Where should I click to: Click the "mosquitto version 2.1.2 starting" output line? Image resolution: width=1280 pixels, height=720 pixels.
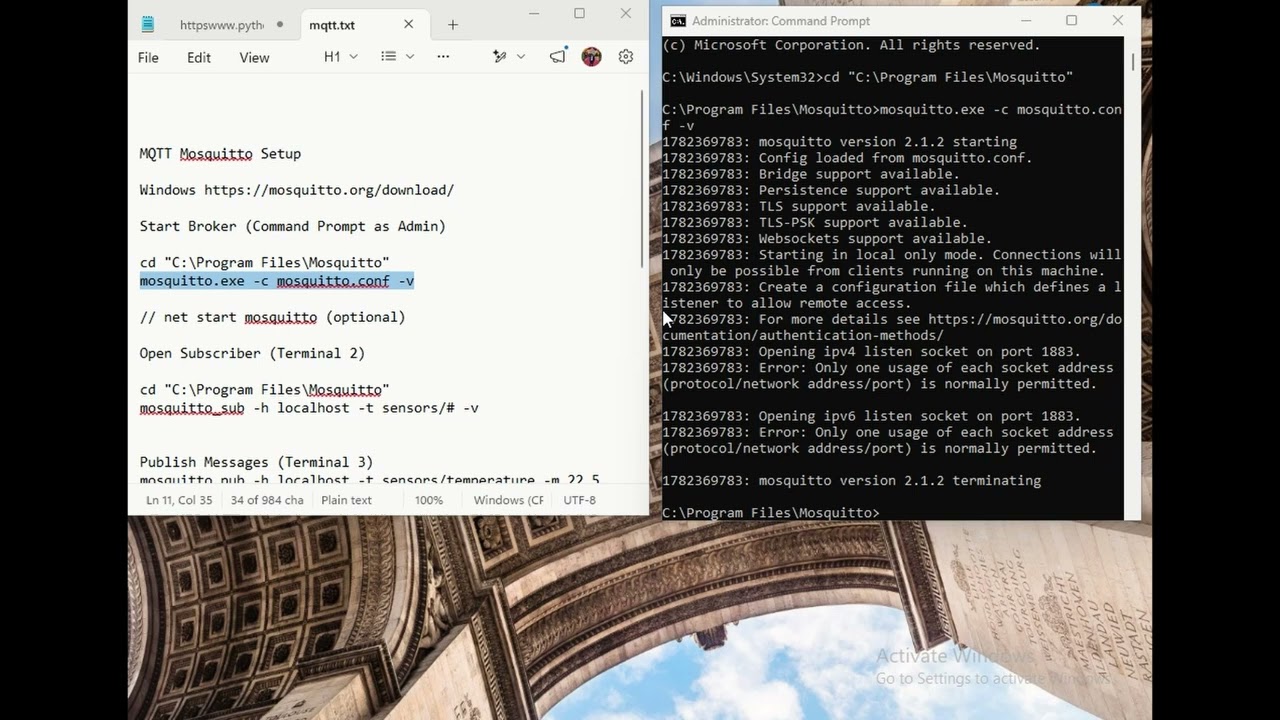[839, 142]
